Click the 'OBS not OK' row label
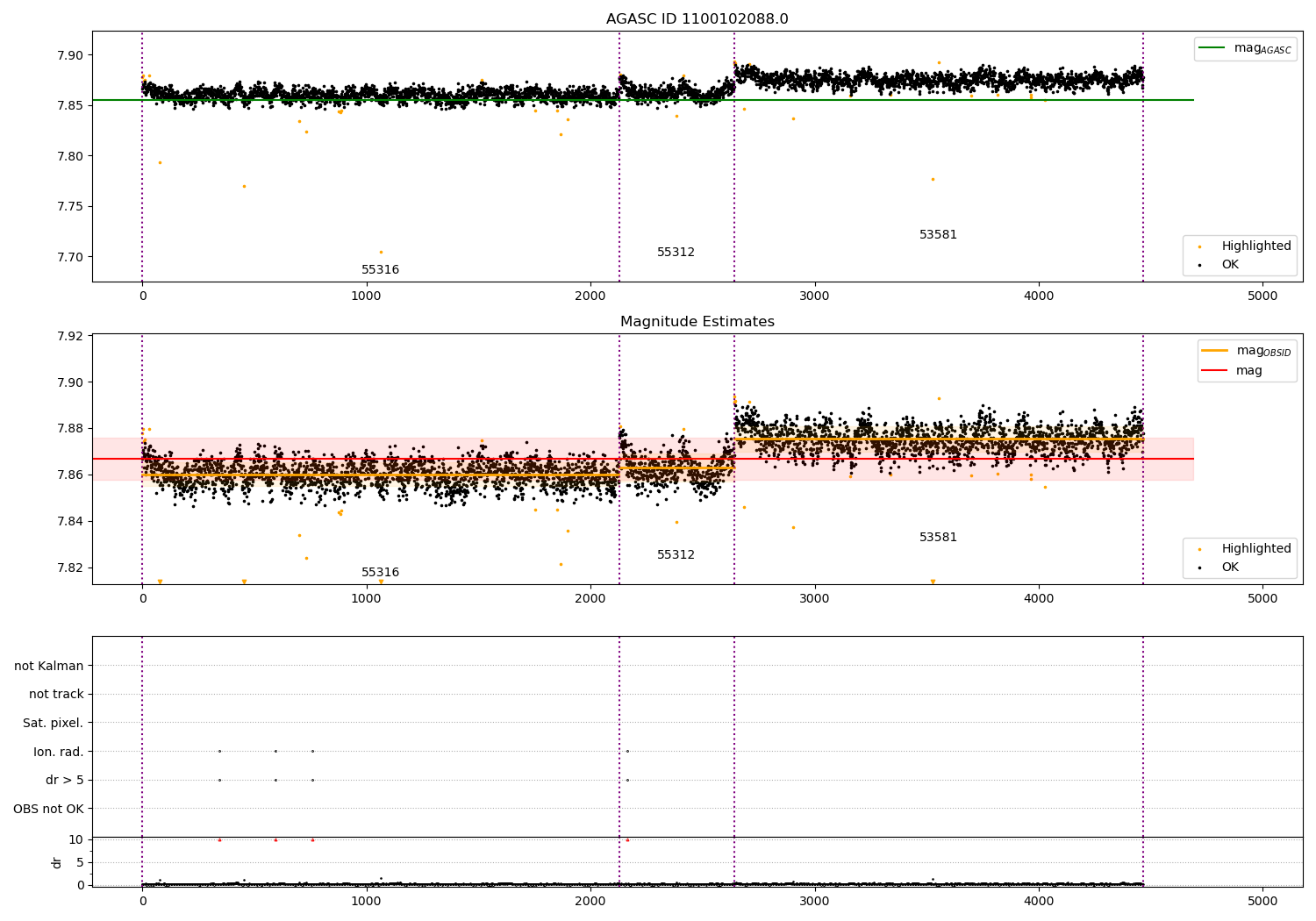The image size is (1316, 921). point(48,810)
